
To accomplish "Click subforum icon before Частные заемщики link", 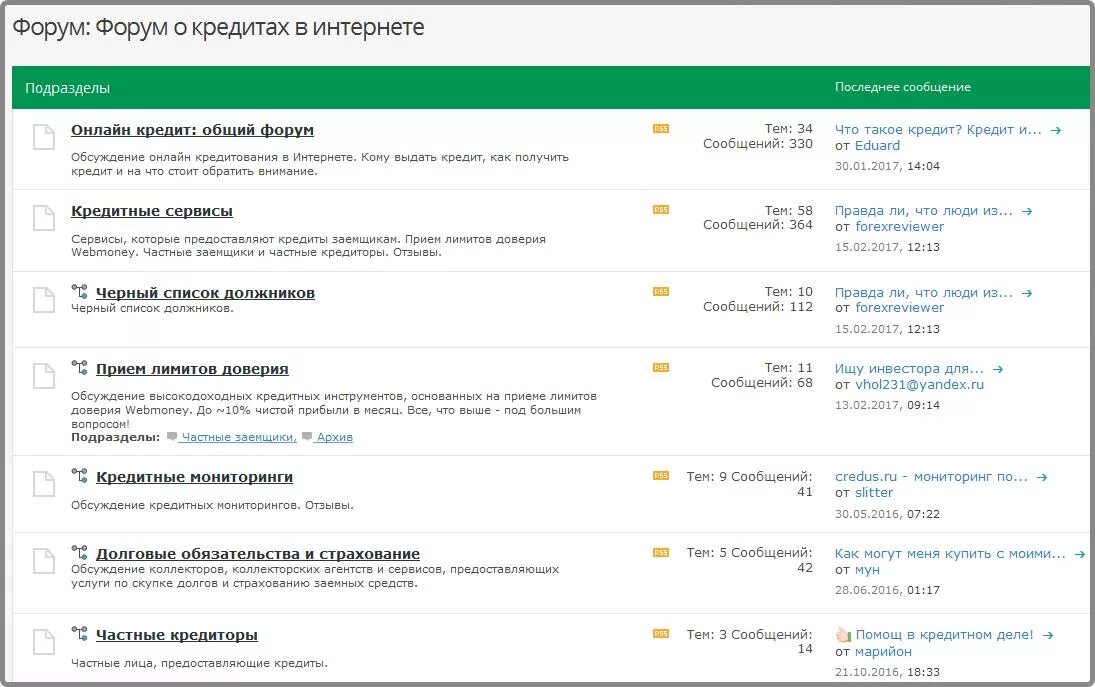I will (172, 437).
